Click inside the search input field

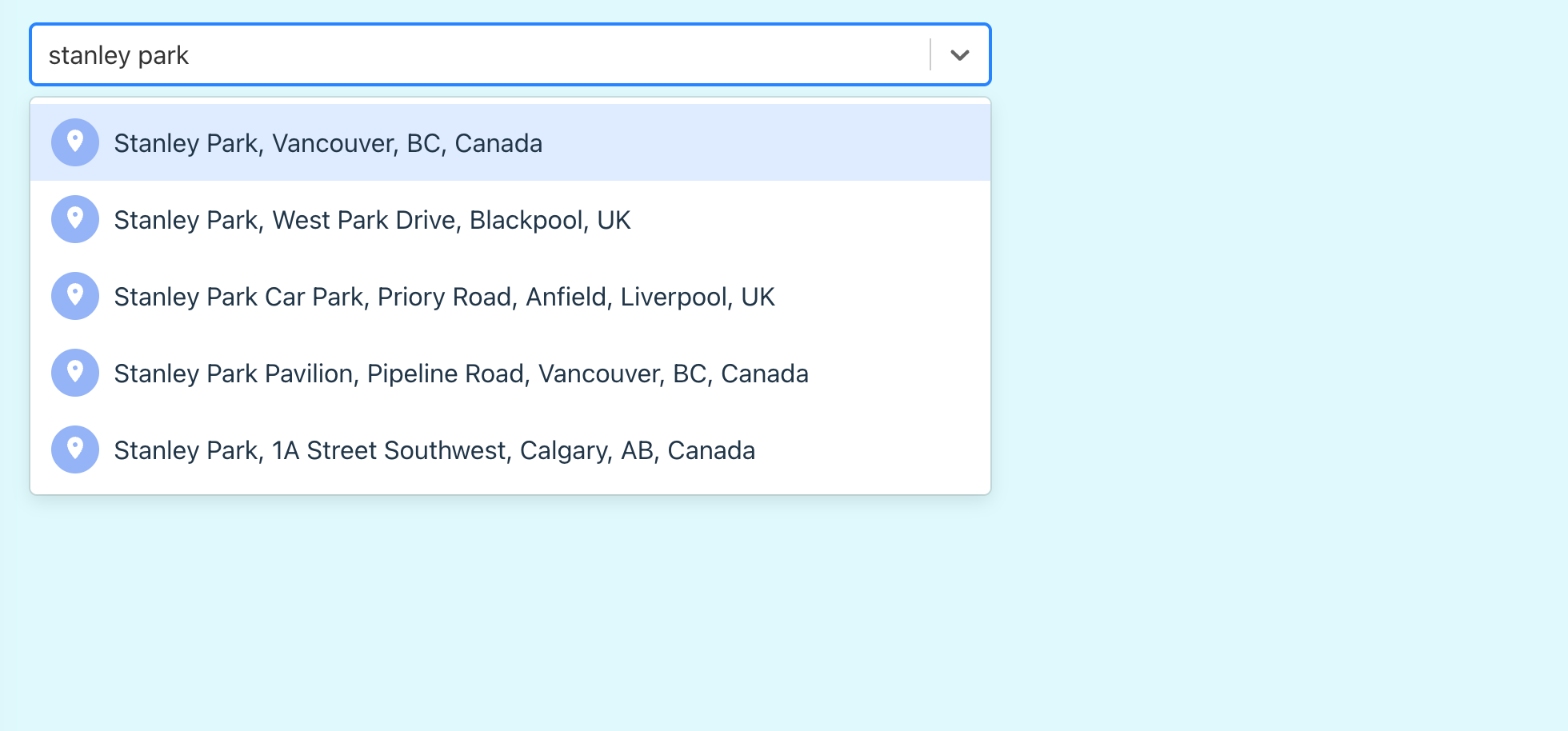[x=480, y=54]
